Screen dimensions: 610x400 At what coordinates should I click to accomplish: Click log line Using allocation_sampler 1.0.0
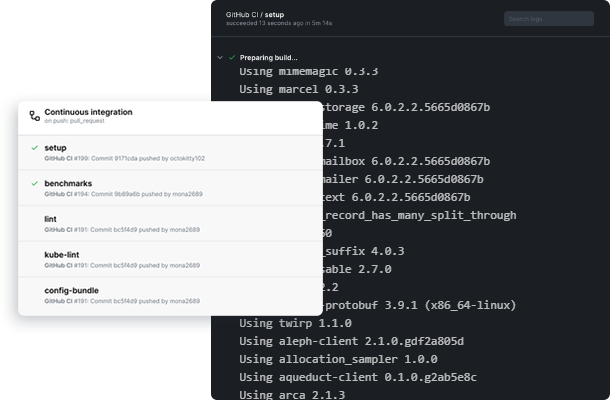click(x=338, y=359)
